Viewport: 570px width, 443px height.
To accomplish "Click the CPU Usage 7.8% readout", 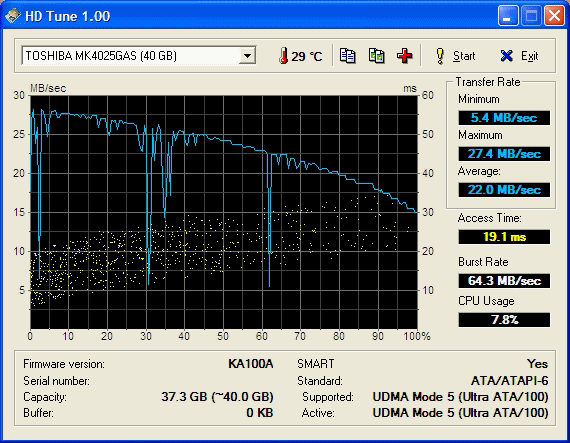I will [x=504, y=320].
